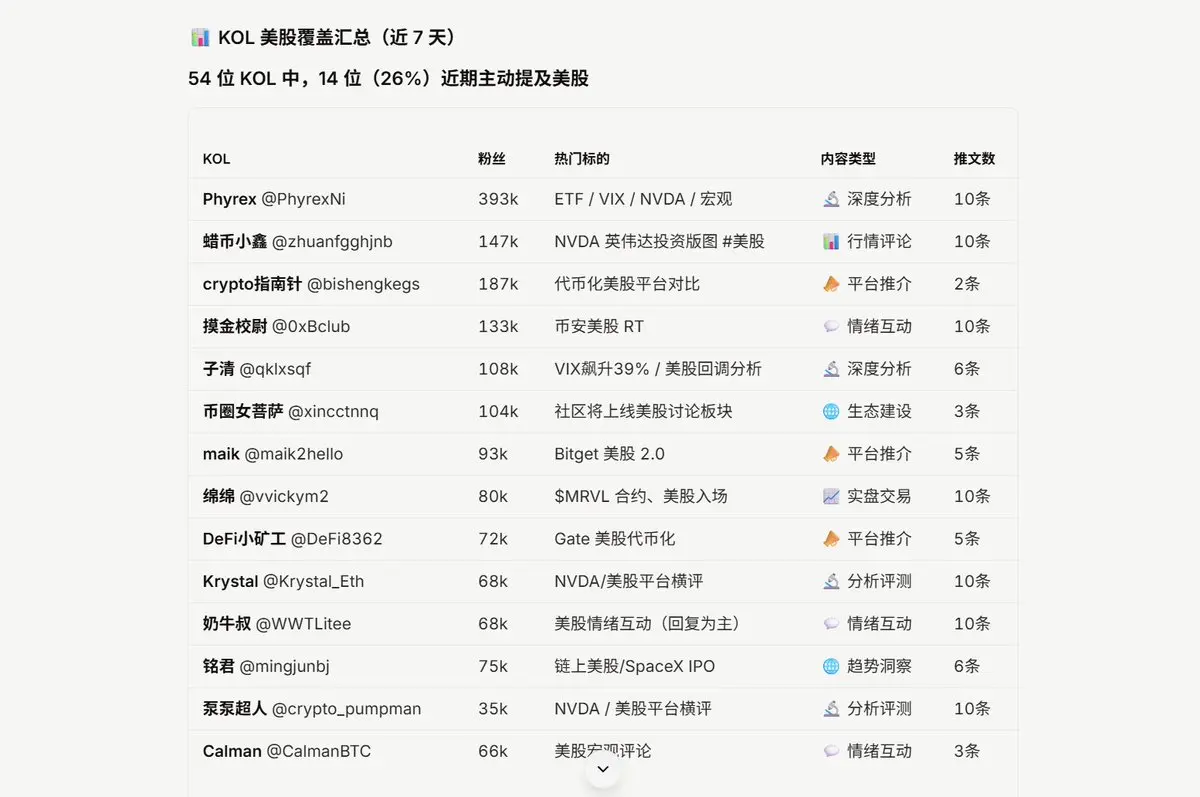Click the trending chart icon beside 实盘交易
Image resolution: width=1200 pixels, height=797 pixels.
[831, 496]
